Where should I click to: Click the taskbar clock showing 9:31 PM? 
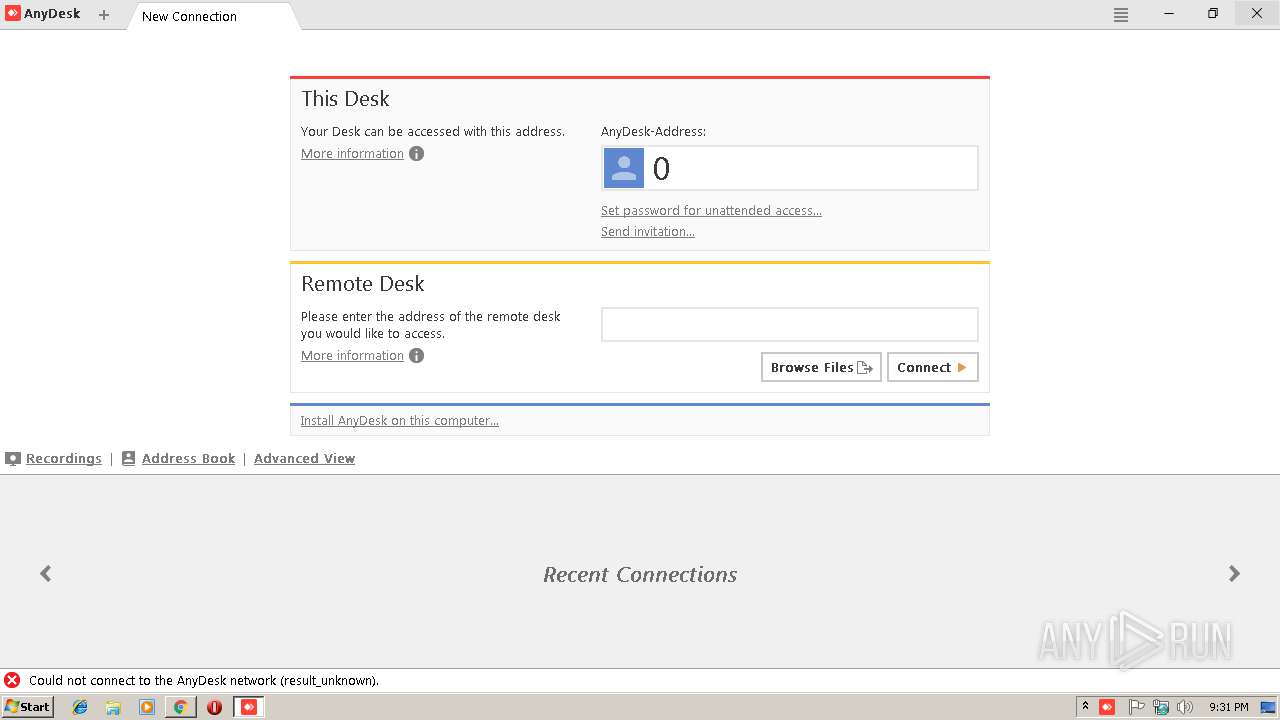(x=1228, y=707)
